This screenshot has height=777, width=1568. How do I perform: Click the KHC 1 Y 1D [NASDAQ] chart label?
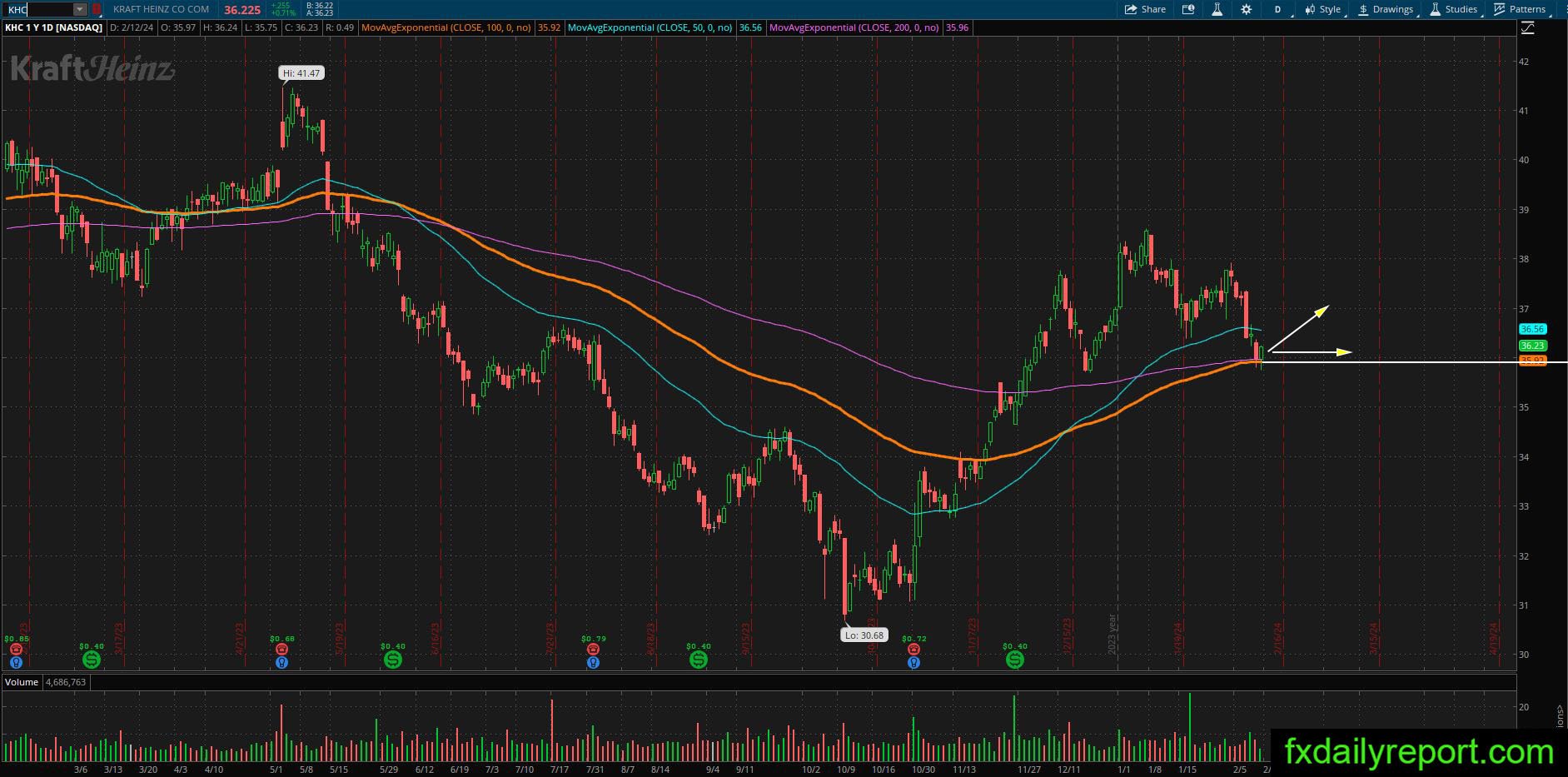(54, 27)
